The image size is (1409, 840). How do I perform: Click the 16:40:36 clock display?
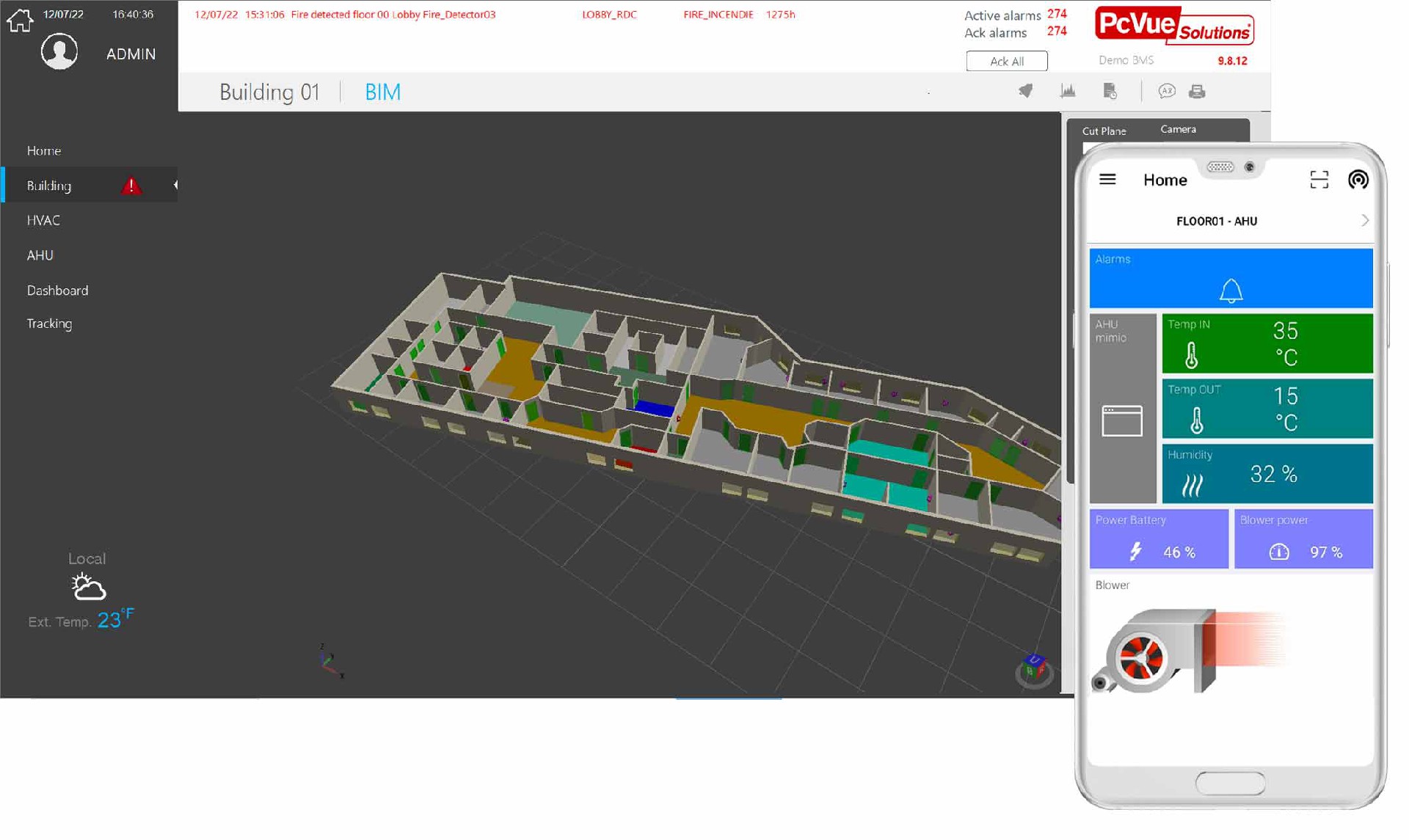tap(133, 14)
